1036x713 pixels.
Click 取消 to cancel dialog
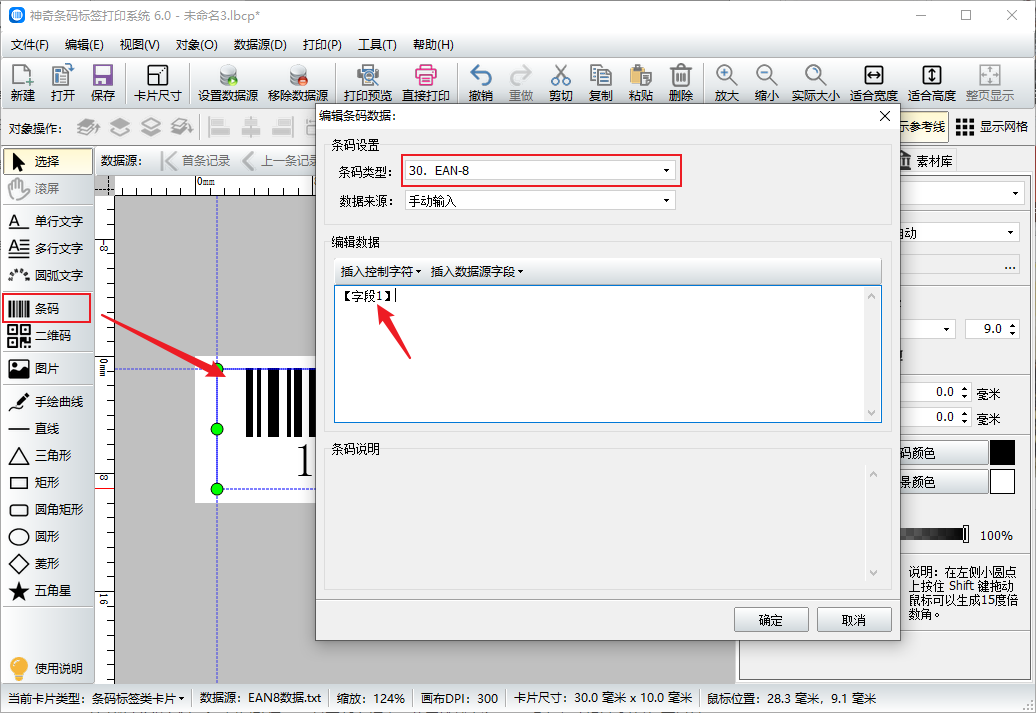click(854, 620)
